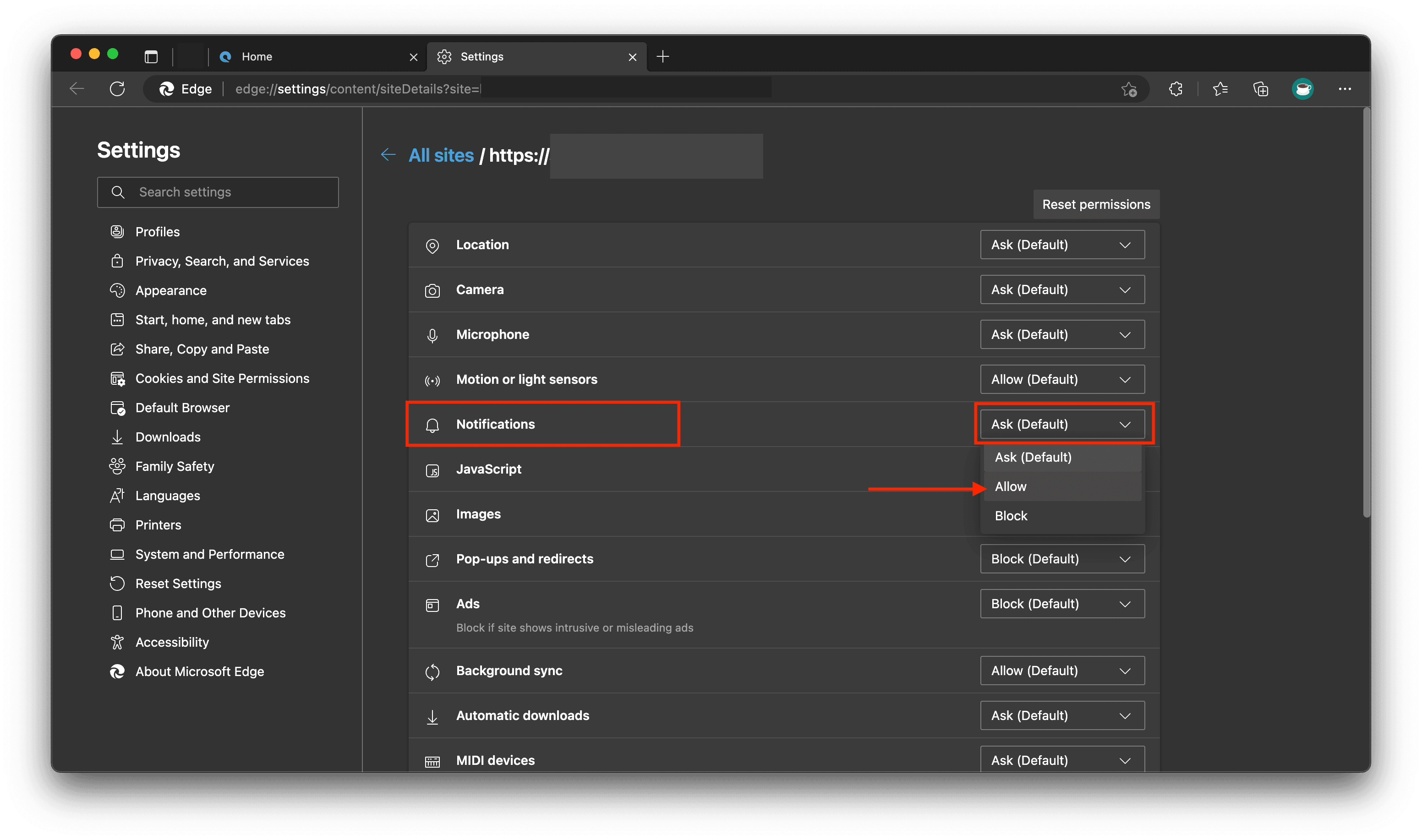Open the browser three-dot menu
1422x840 pixels.
pyautogui.click(x=1345, y=89)
